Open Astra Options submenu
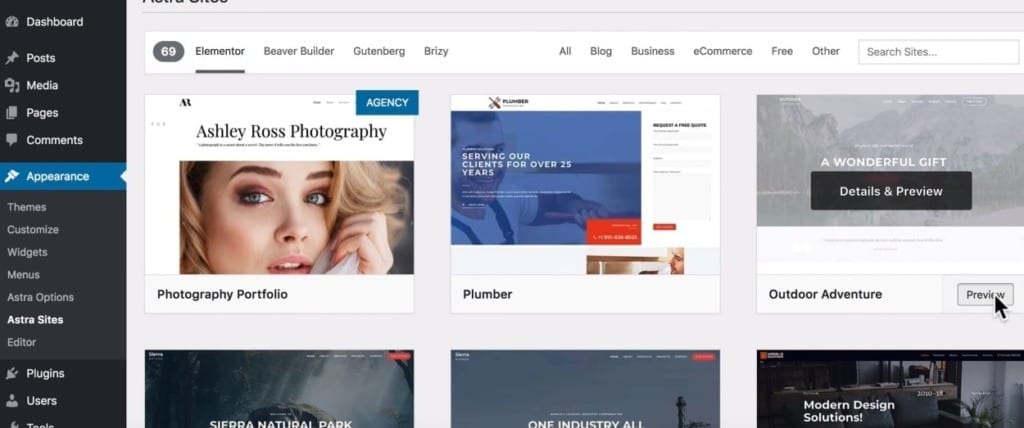Screen dimensions: 1024x428 pos(40,297)
